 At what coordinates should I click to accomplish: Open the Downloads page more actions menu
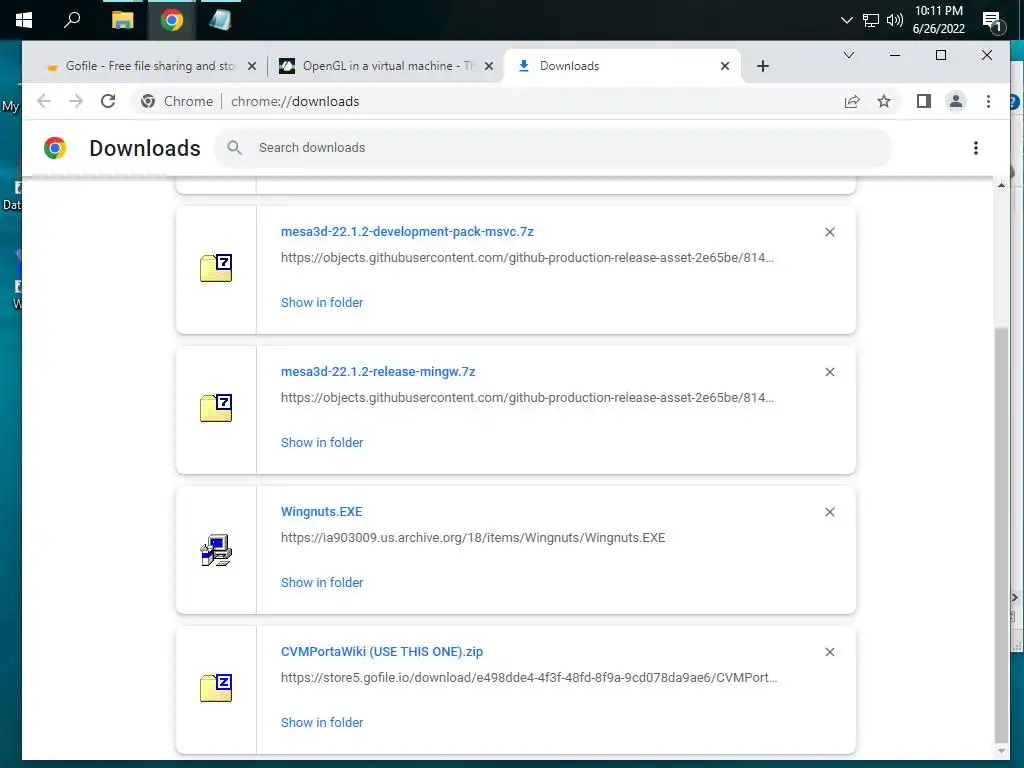(976, 148)
